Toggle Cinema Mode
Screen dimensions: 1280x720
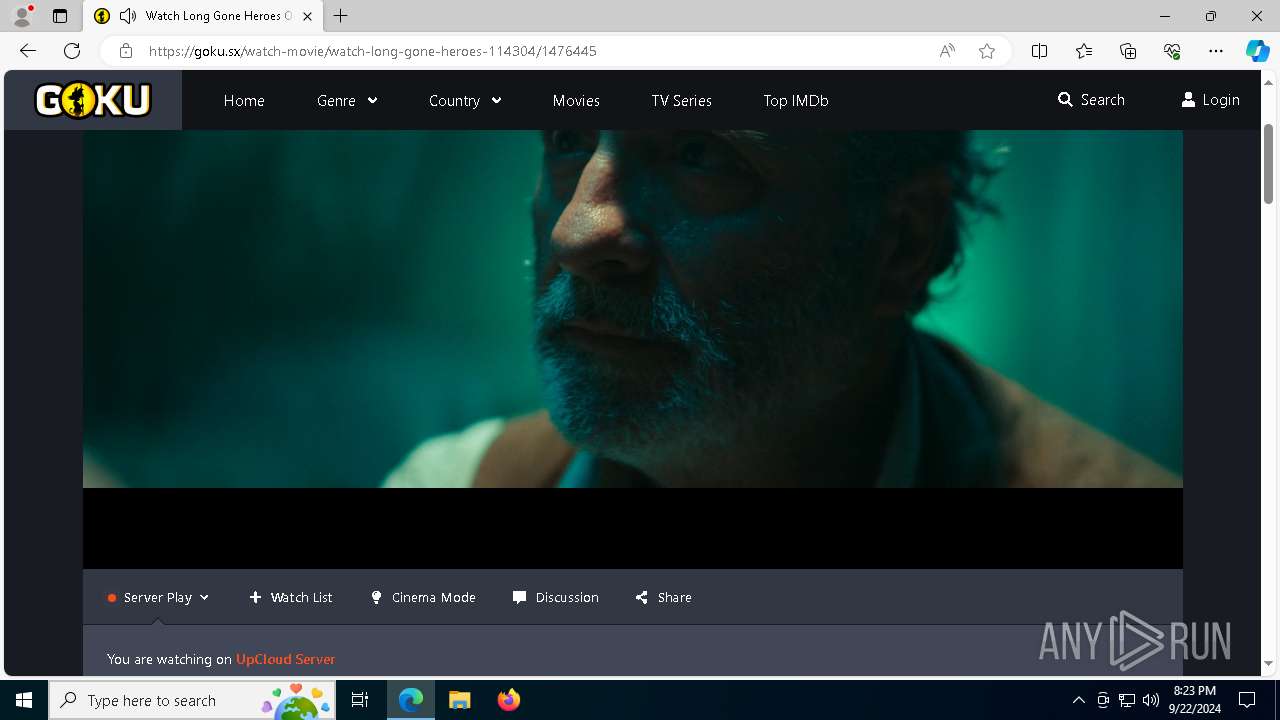(x=423, y=597)
